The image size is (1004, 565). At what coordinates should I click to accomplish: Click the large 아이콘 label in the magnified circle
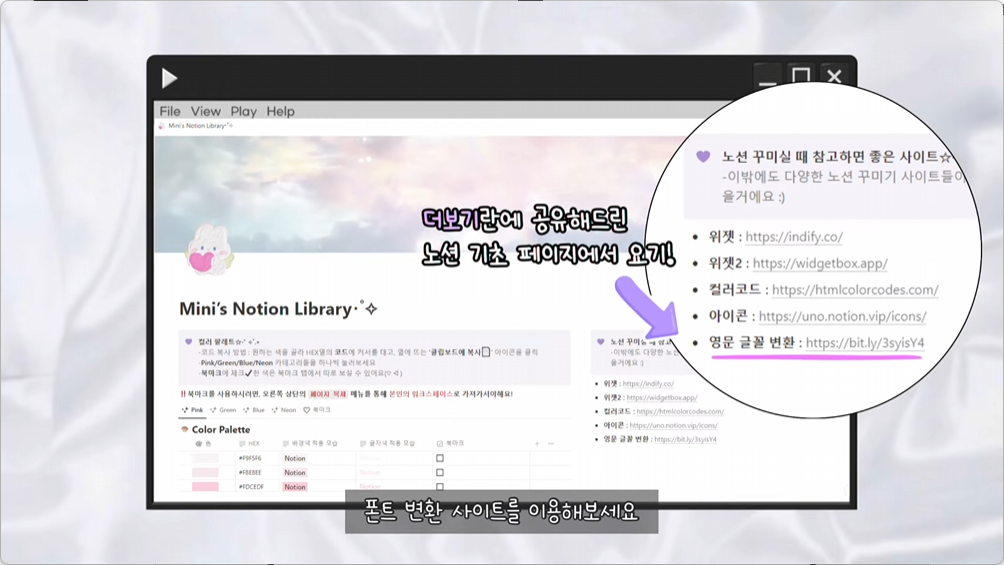coord(728,316)
